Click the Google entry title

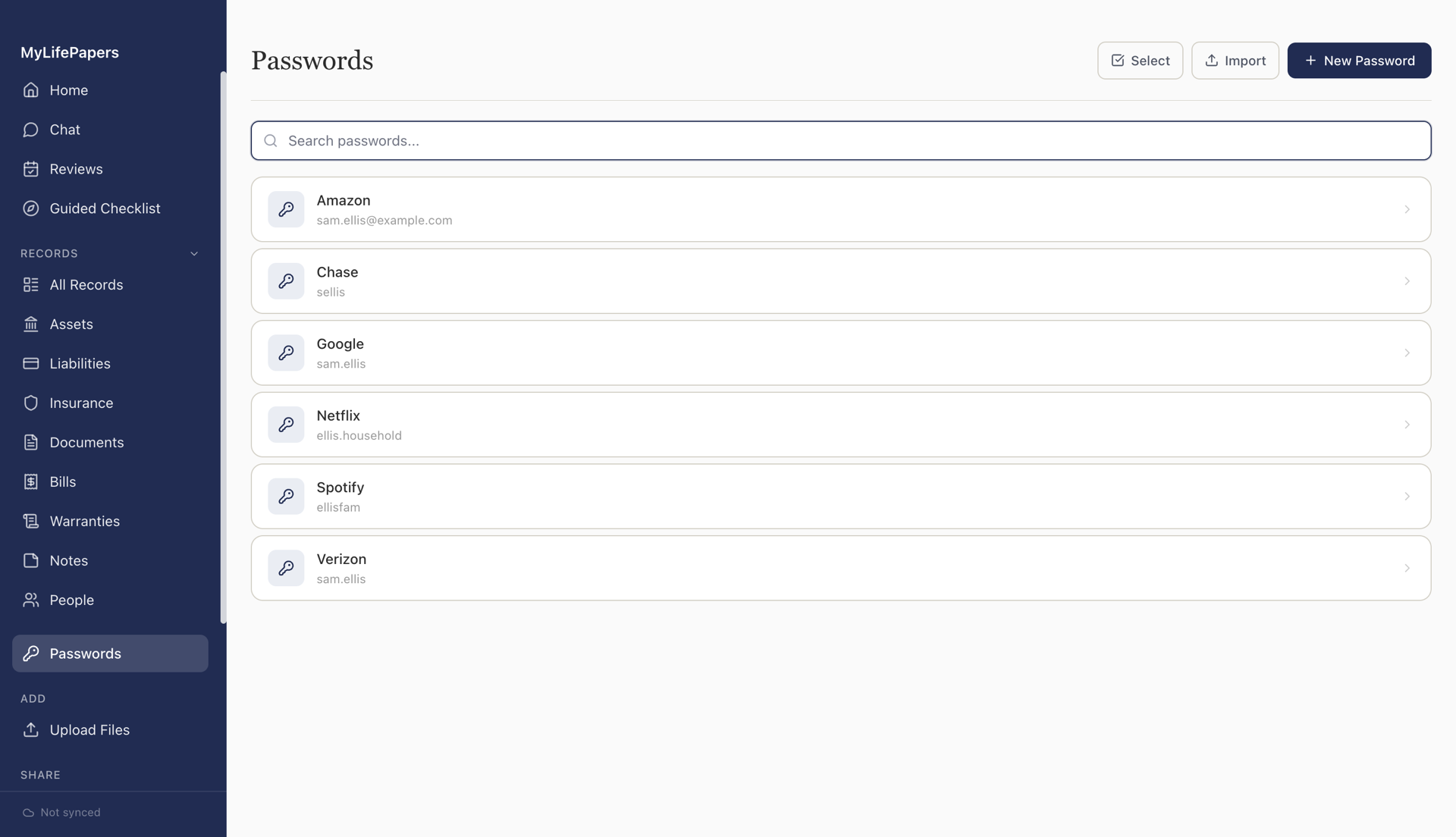(x=340, y=344)
